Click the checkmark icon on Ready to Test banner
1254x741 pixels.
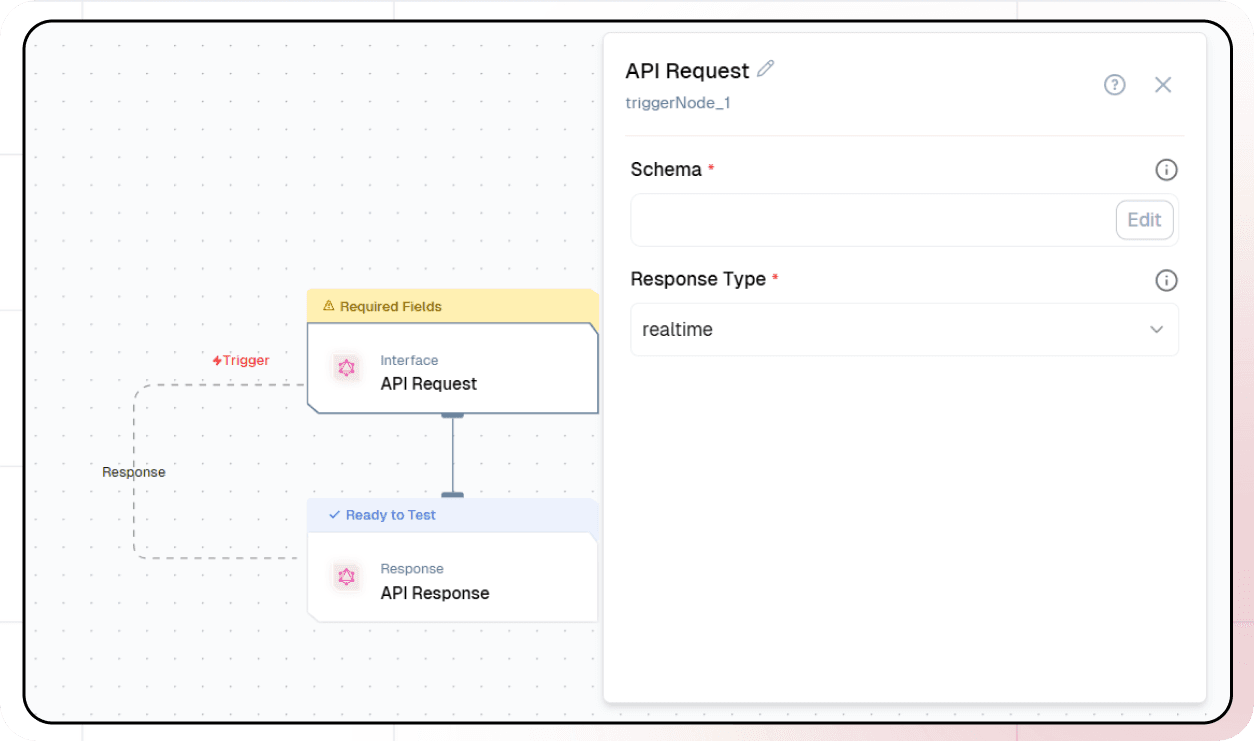click(333, 515)
